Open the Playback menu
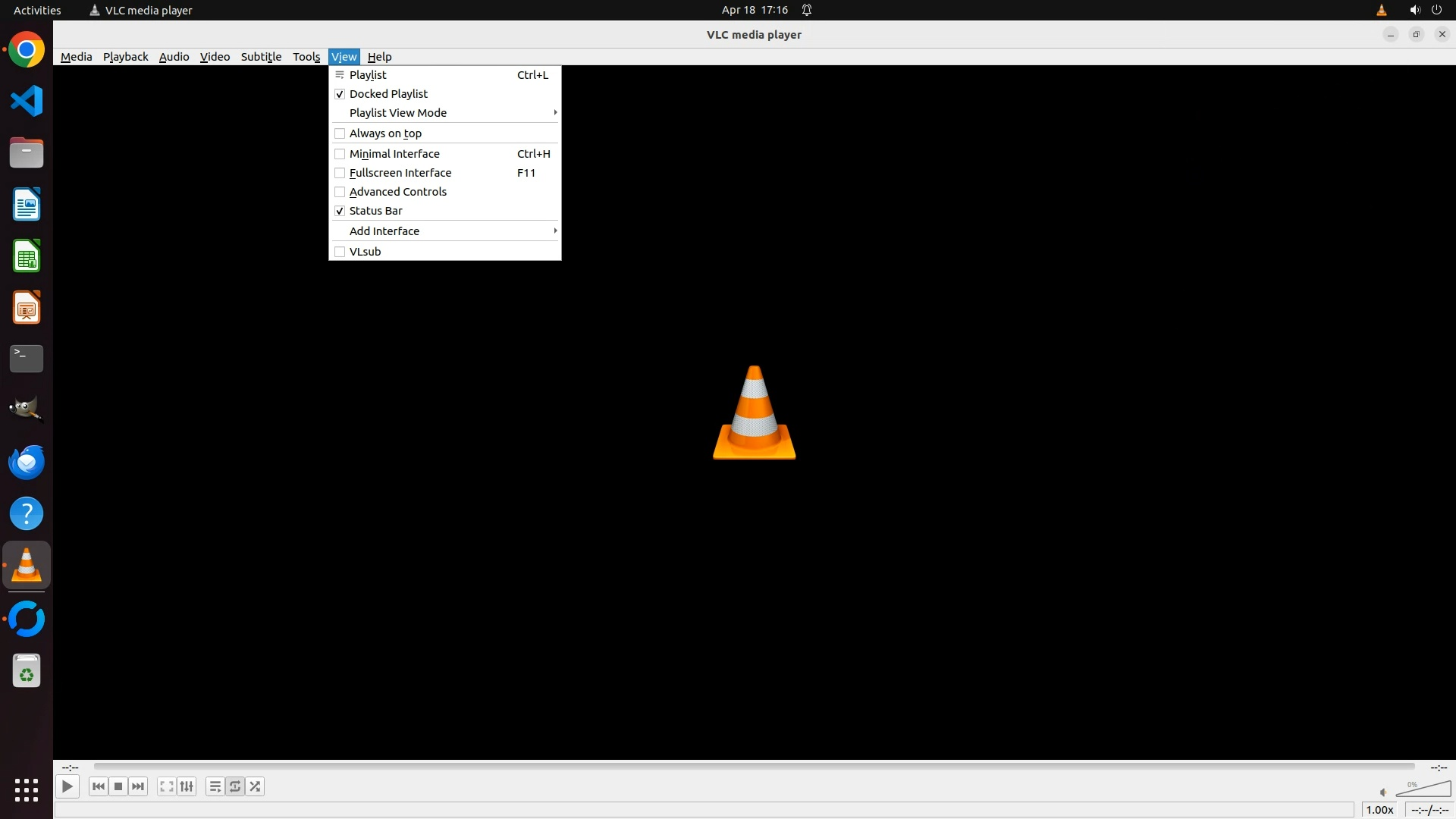The height and width of the screenshot is (819, 1456). point(125,57)
